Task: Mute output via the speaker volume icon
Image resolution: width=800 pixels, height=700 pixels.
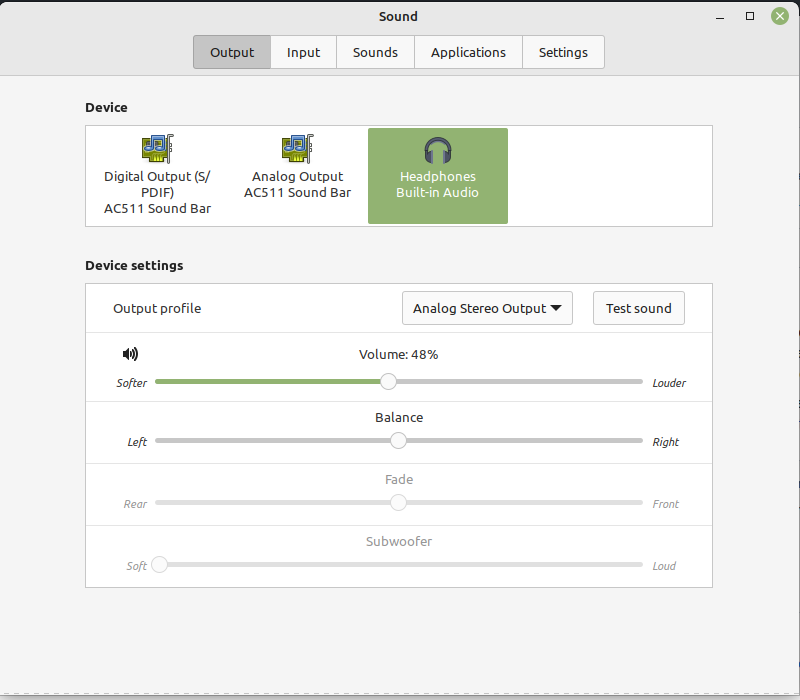Action: (130, 354)
